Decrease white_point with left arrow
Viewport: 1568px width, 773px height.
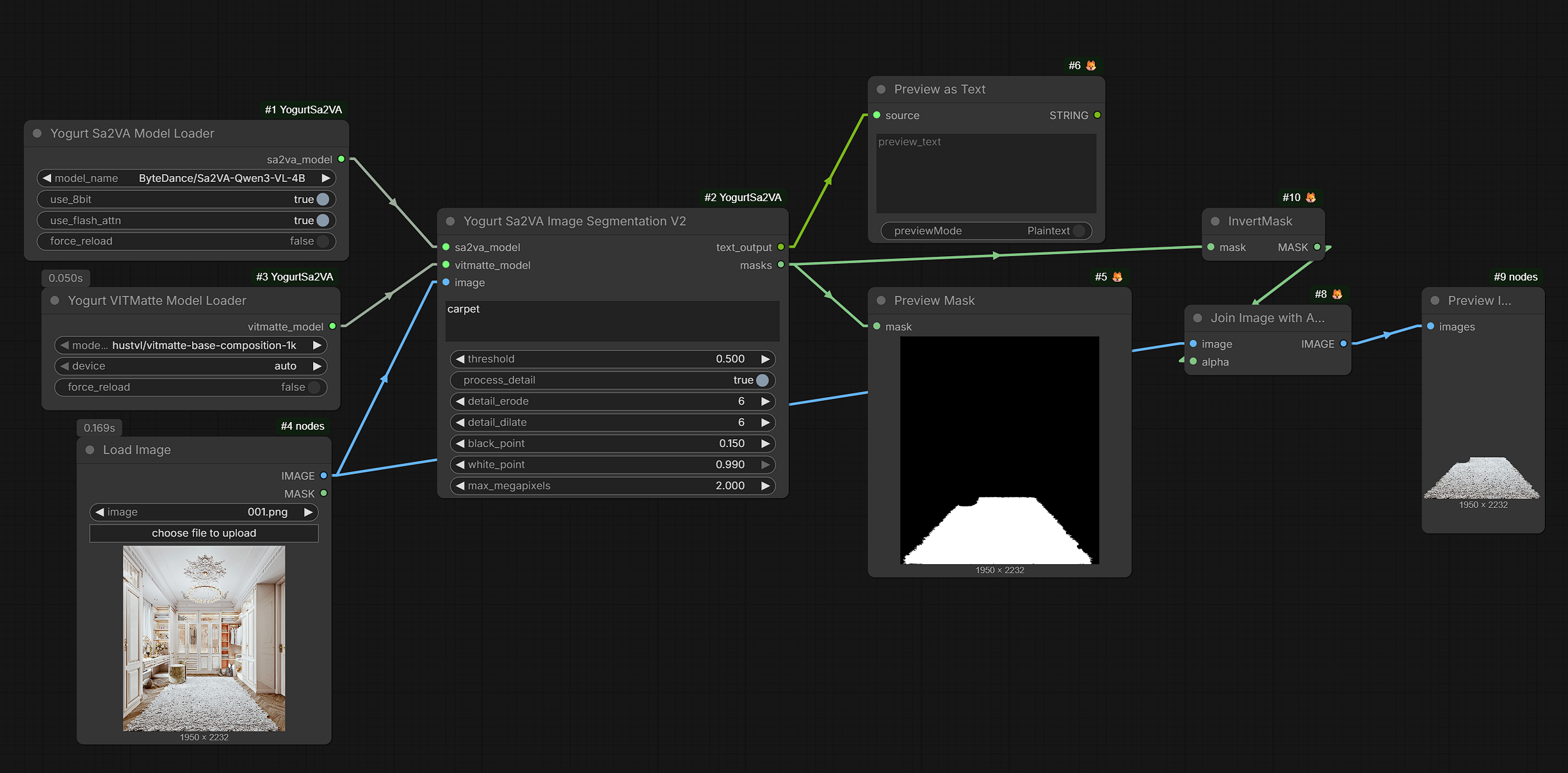click(x=460, y=464)
